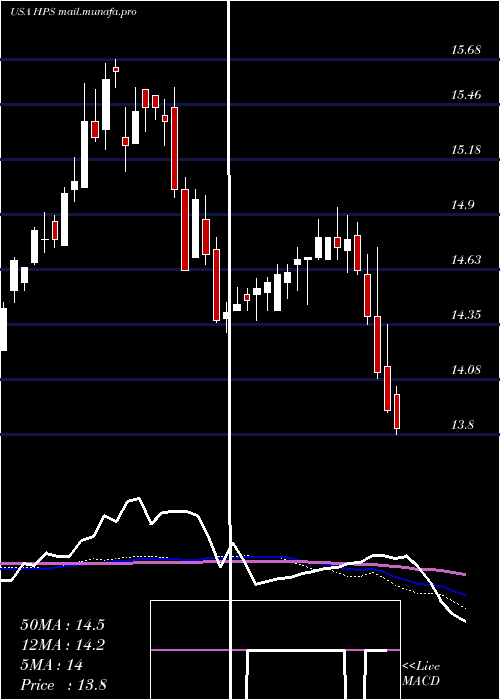
Task: Click the 12MA : 14.2 readout
Action: [62, 645]
